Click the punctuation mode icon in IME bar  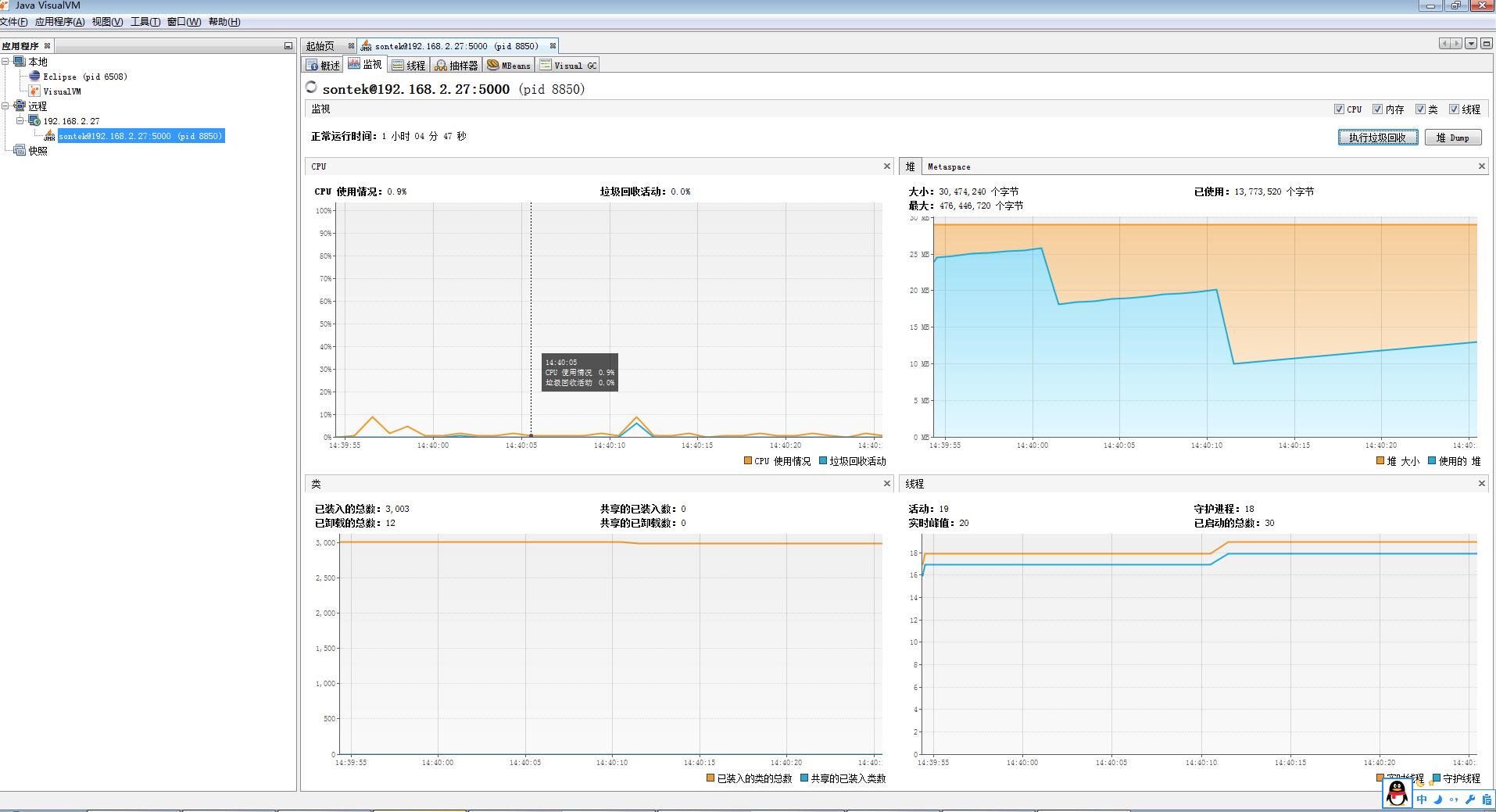1454,799
